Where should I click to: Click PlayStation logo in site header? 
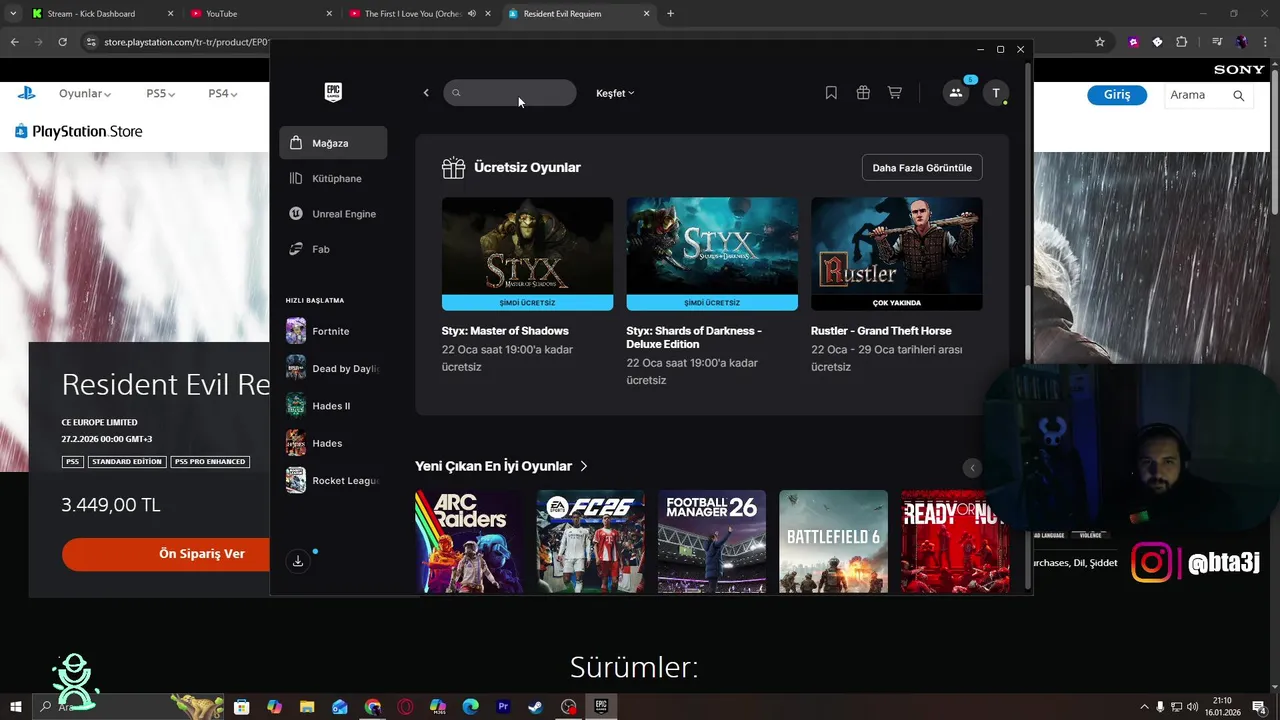26,93
